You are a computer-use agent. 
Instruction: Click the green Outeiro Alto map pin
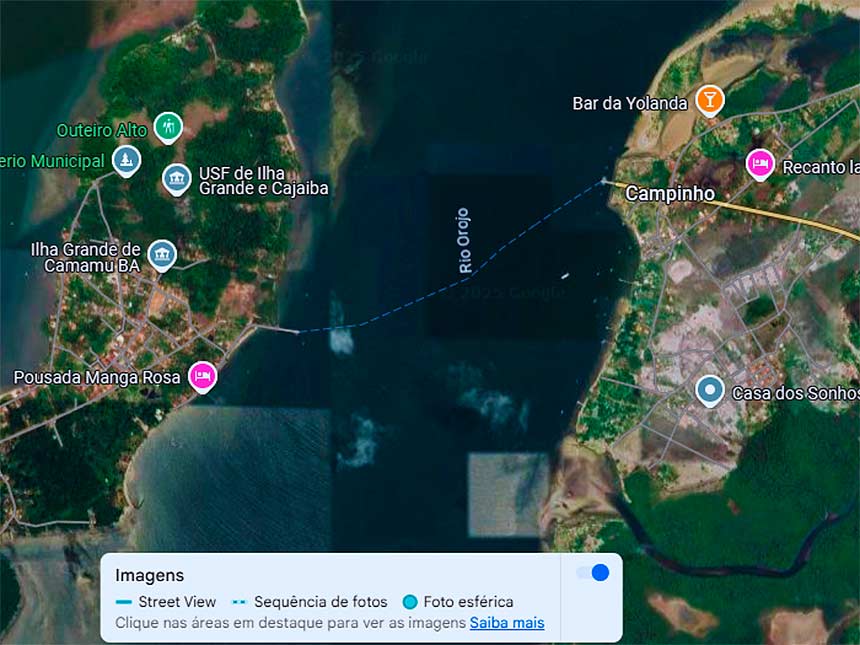(x=168, y=127)
